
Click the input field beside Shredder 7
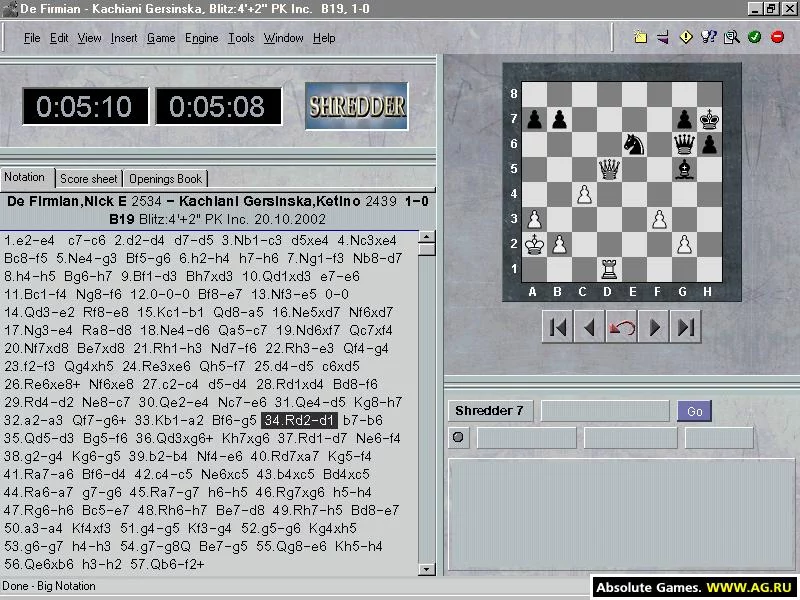[605, 411]
